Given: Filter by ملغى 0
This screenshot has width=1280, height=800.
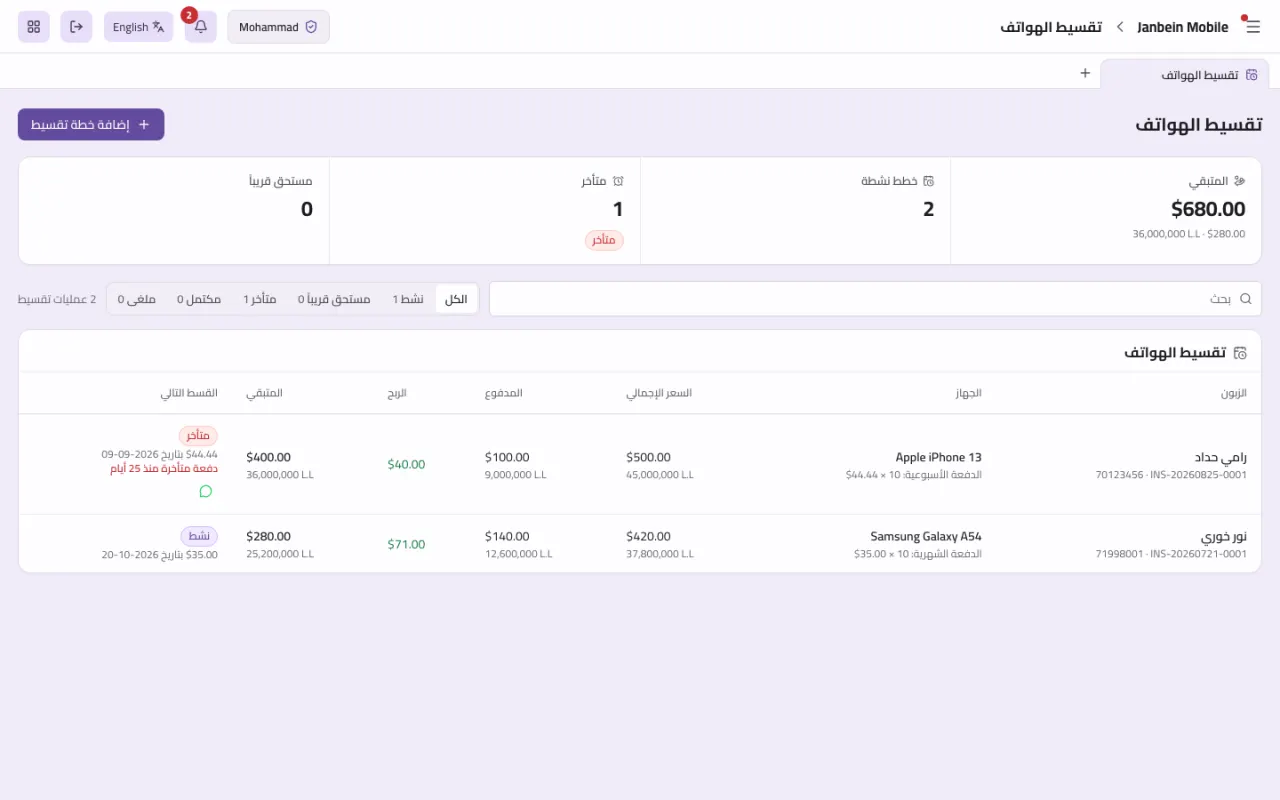Looking at the screenshot, I should point(137,299).
